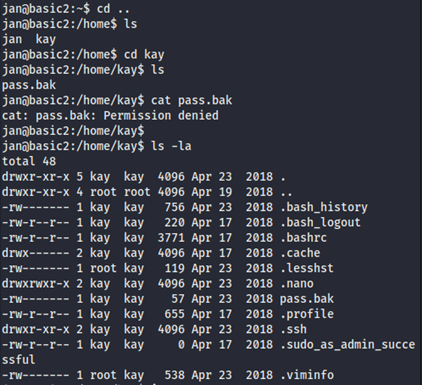
Task: Click the .sudo_as_admin_succe filename text
Action: 347,345
